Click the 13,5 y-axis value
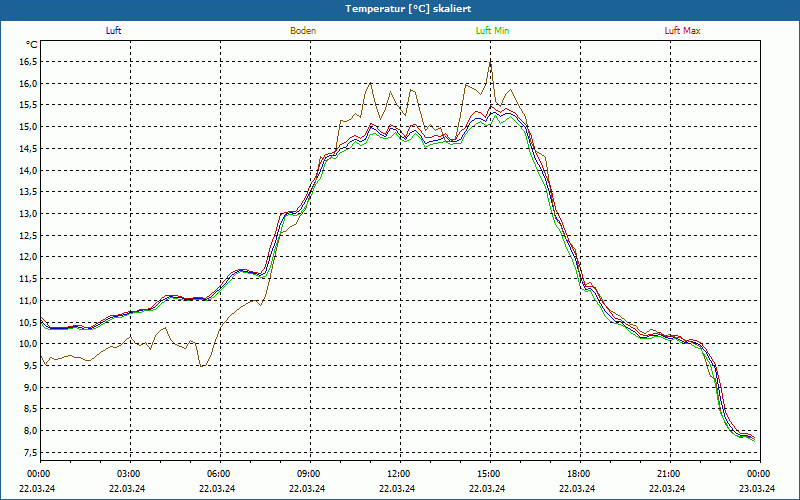 pos(28,192)
